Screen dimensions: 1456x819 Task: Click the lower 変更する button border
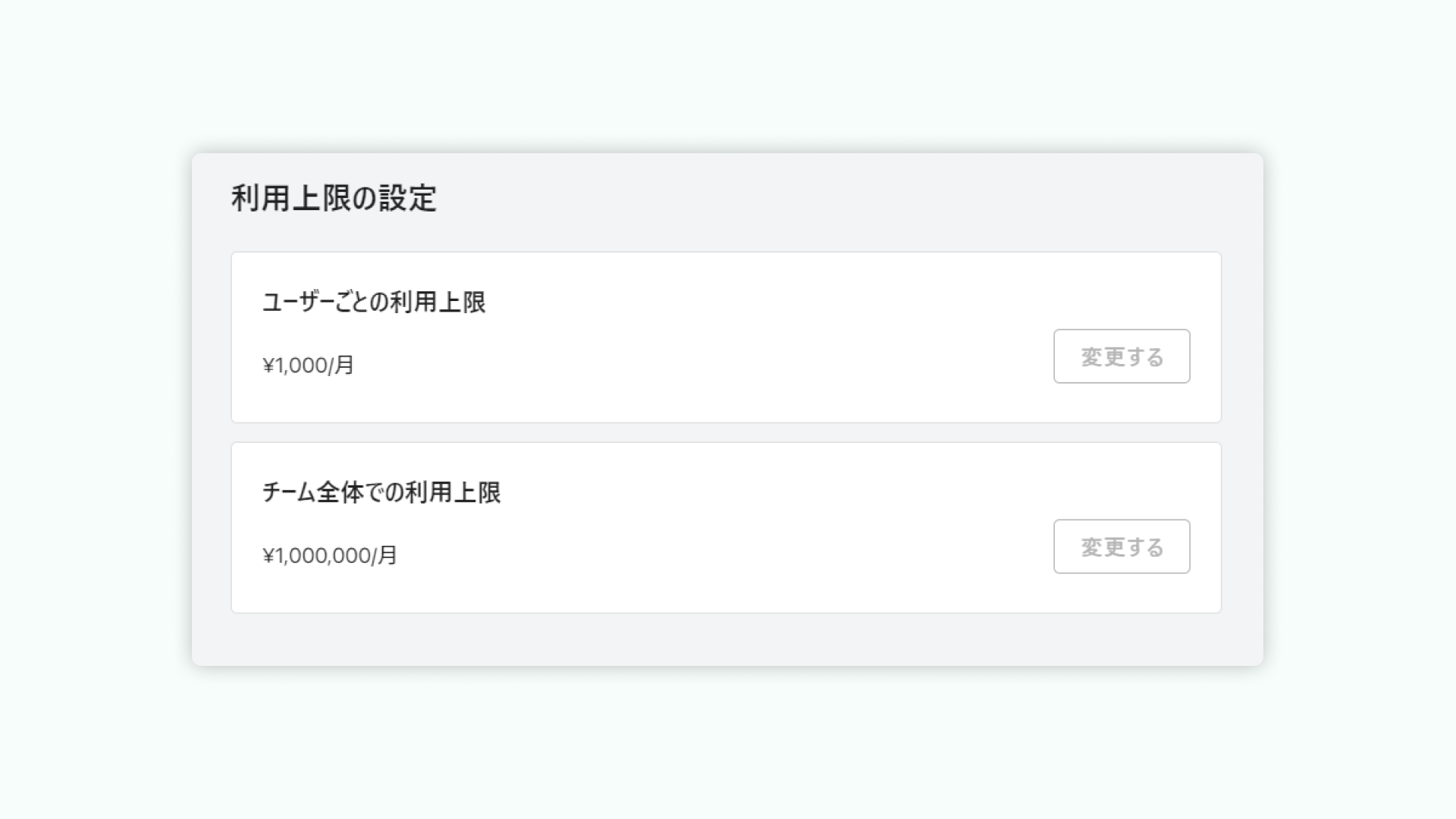coord(1122,522)
